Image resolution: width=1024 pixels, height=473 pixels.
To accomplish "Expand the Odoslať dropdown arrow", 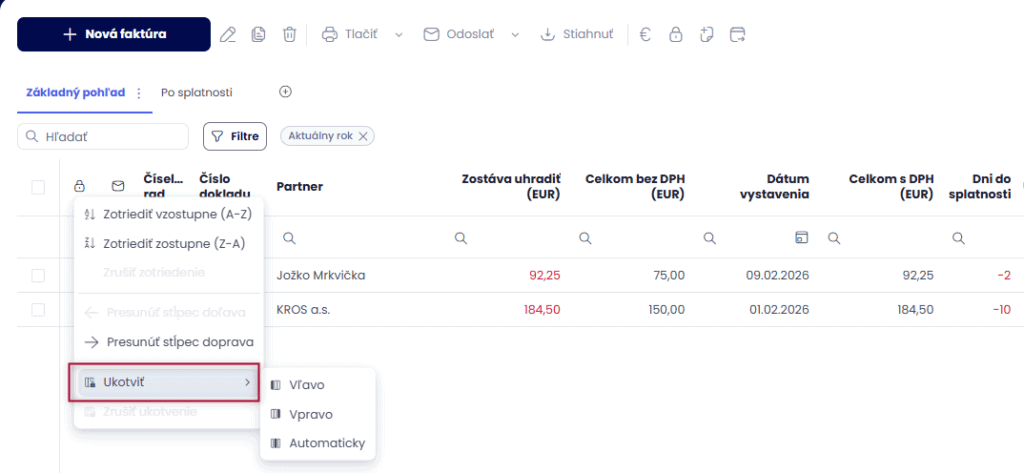I will (x=516, y=35).
